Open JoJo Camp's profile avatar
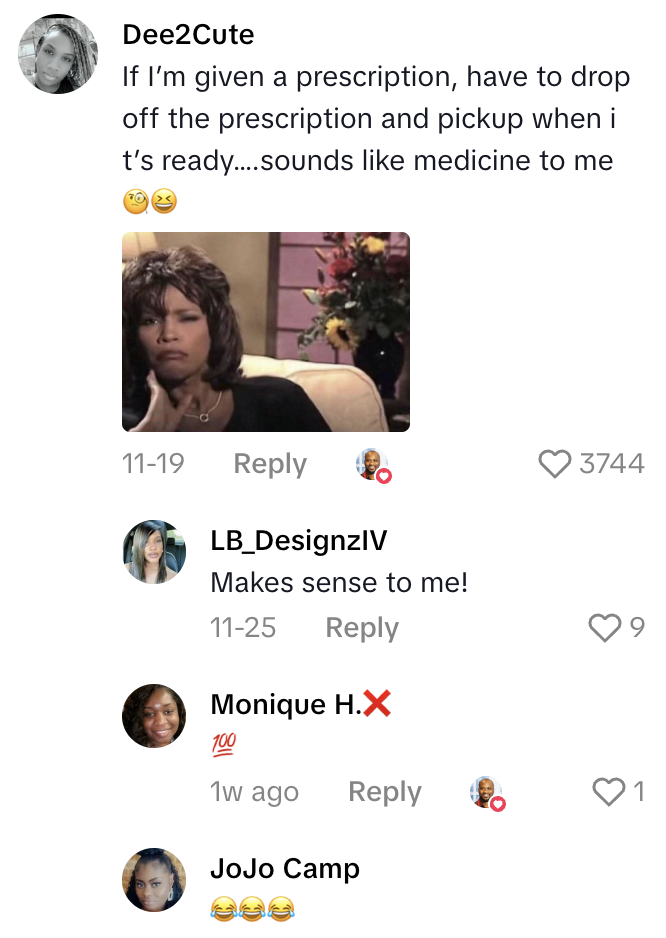This screenshot has height=938, width=666. (154, 880)
